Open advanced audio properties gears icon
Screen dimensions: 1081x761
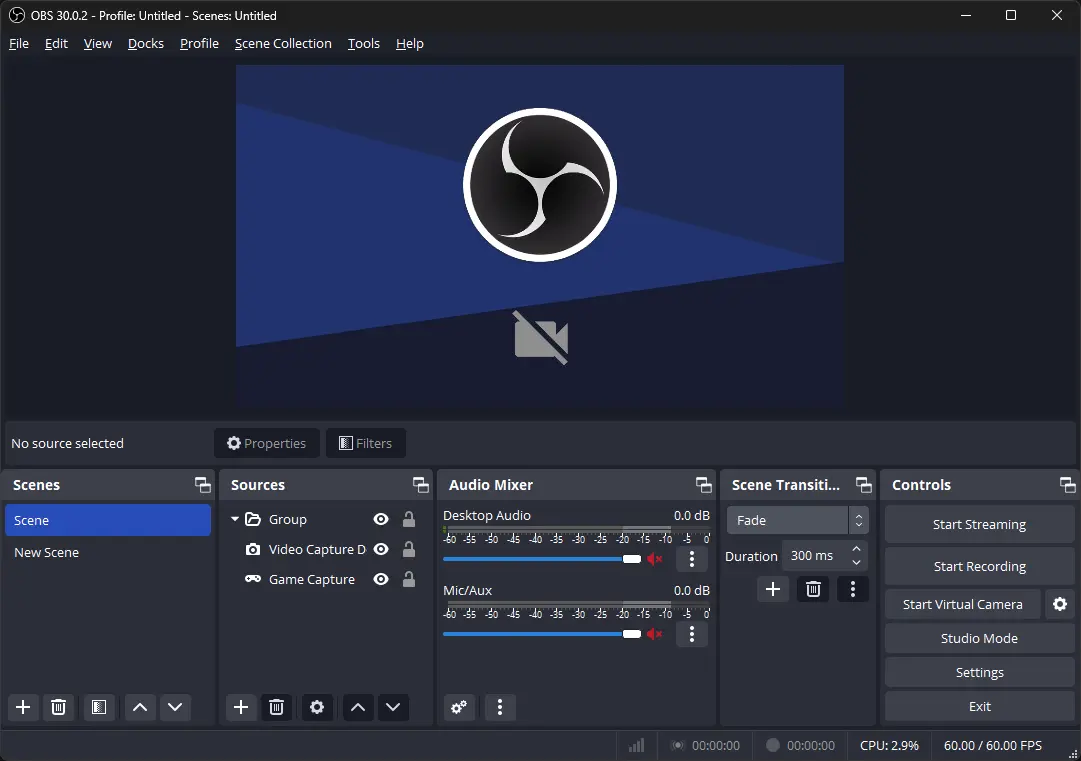coord(459,707)
